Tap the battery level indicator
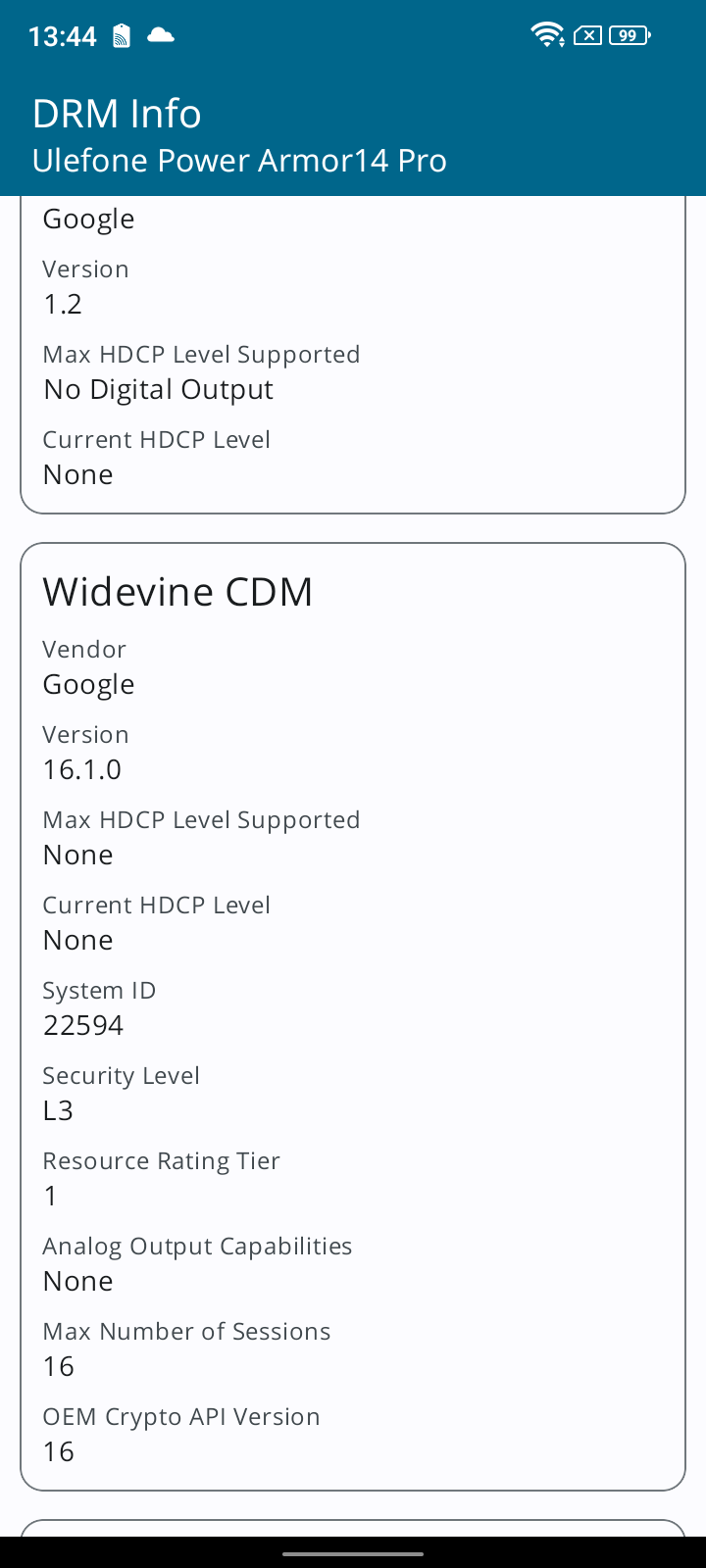Image resolution: width=706 pixels, height=1568 pixels. coord(630,35)
